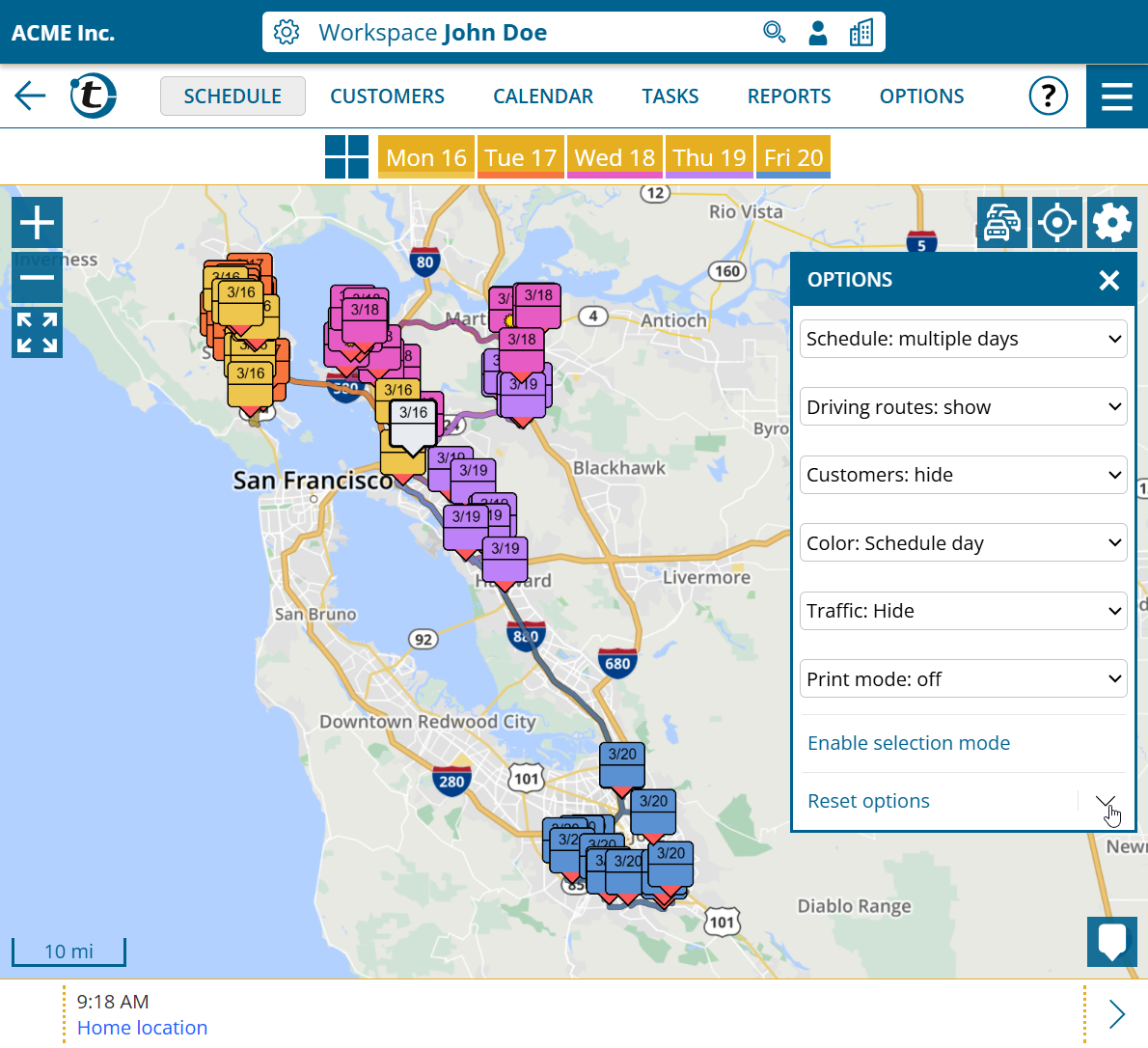1148x1048 pixels.
Task: Click the locate target crosshair icon
Action: pyautogui.click(x=1056, y=223)
